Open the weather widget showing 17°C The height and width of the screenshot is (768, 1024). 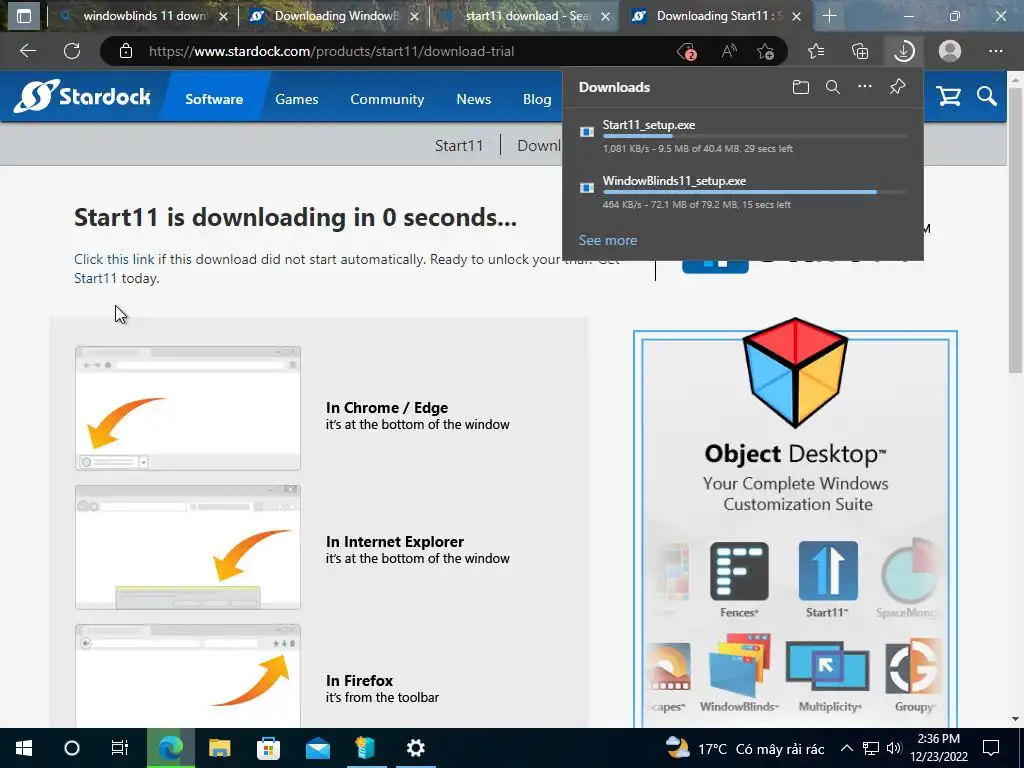click(x=744, y=748)
